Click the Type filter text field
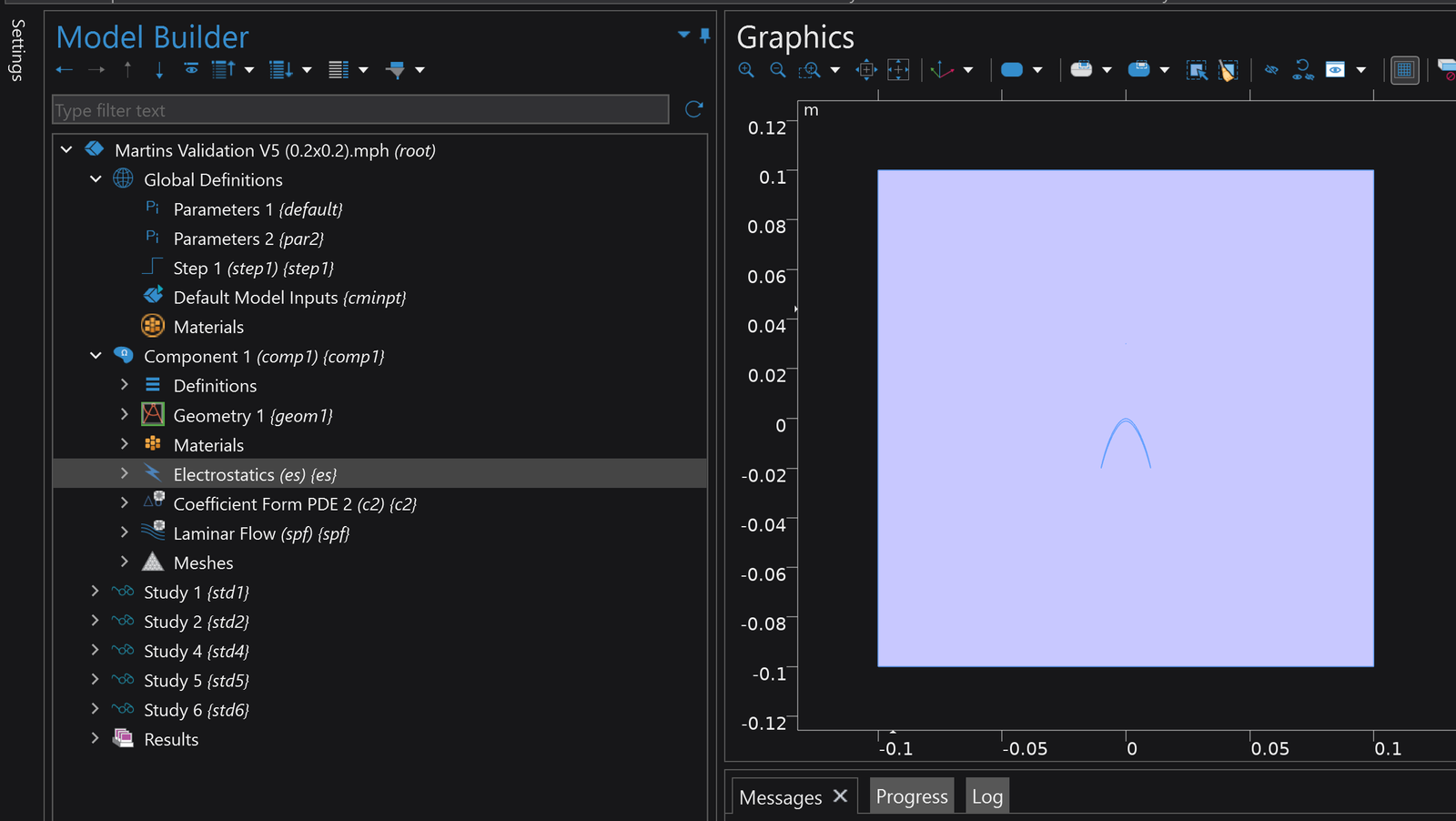1456x821 pixels. (360, 110)
